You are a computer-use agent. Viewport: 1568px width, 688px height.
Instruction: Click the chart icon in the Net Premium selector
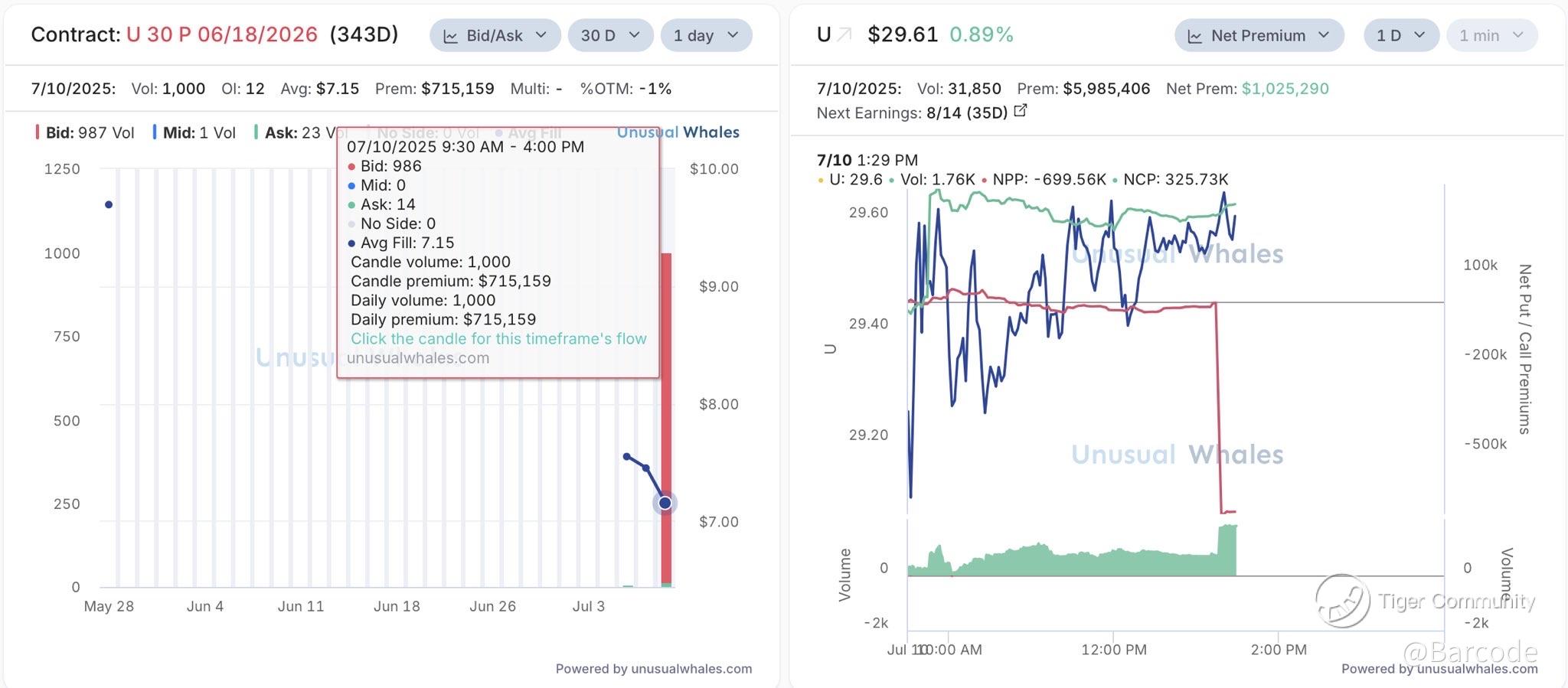pyautogui.click(x=1194, y=36)
